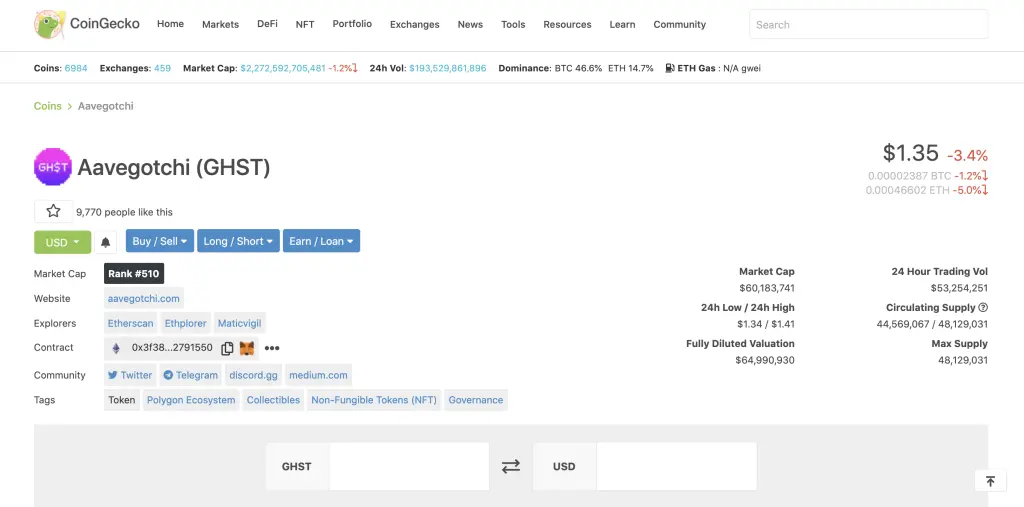The height and width of the screenshot is (507, 1024).
Task: Click the exchanges count 459 link
Action: tap(163, 68)
